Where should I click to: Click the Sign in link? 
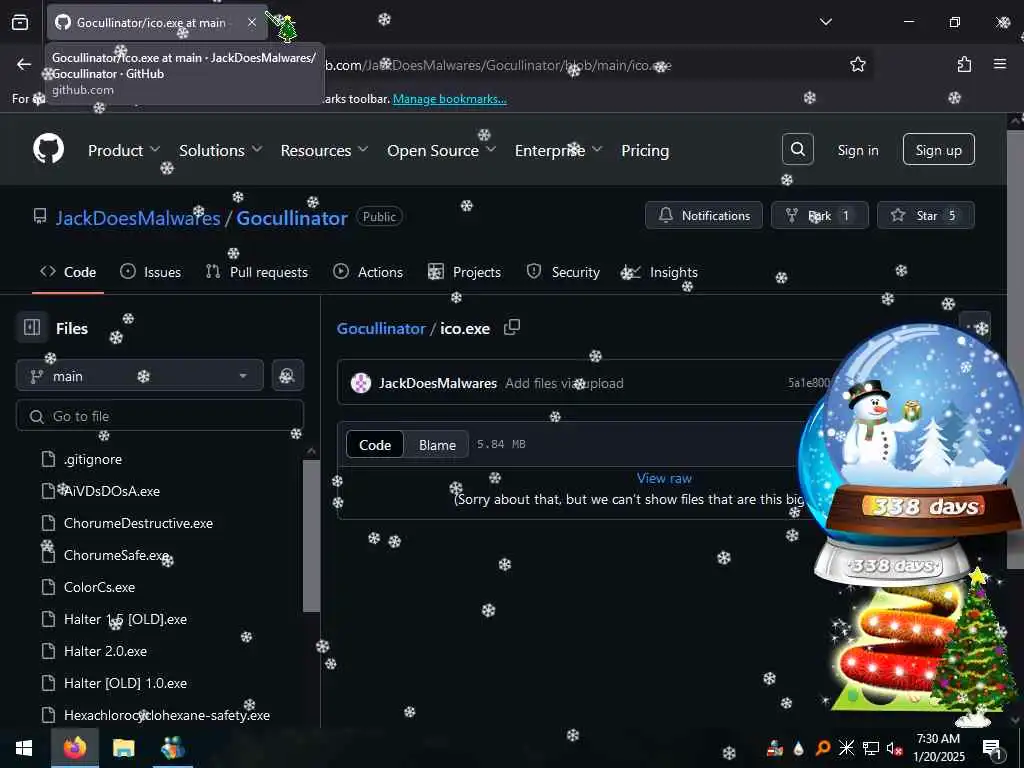click(857, 150)
